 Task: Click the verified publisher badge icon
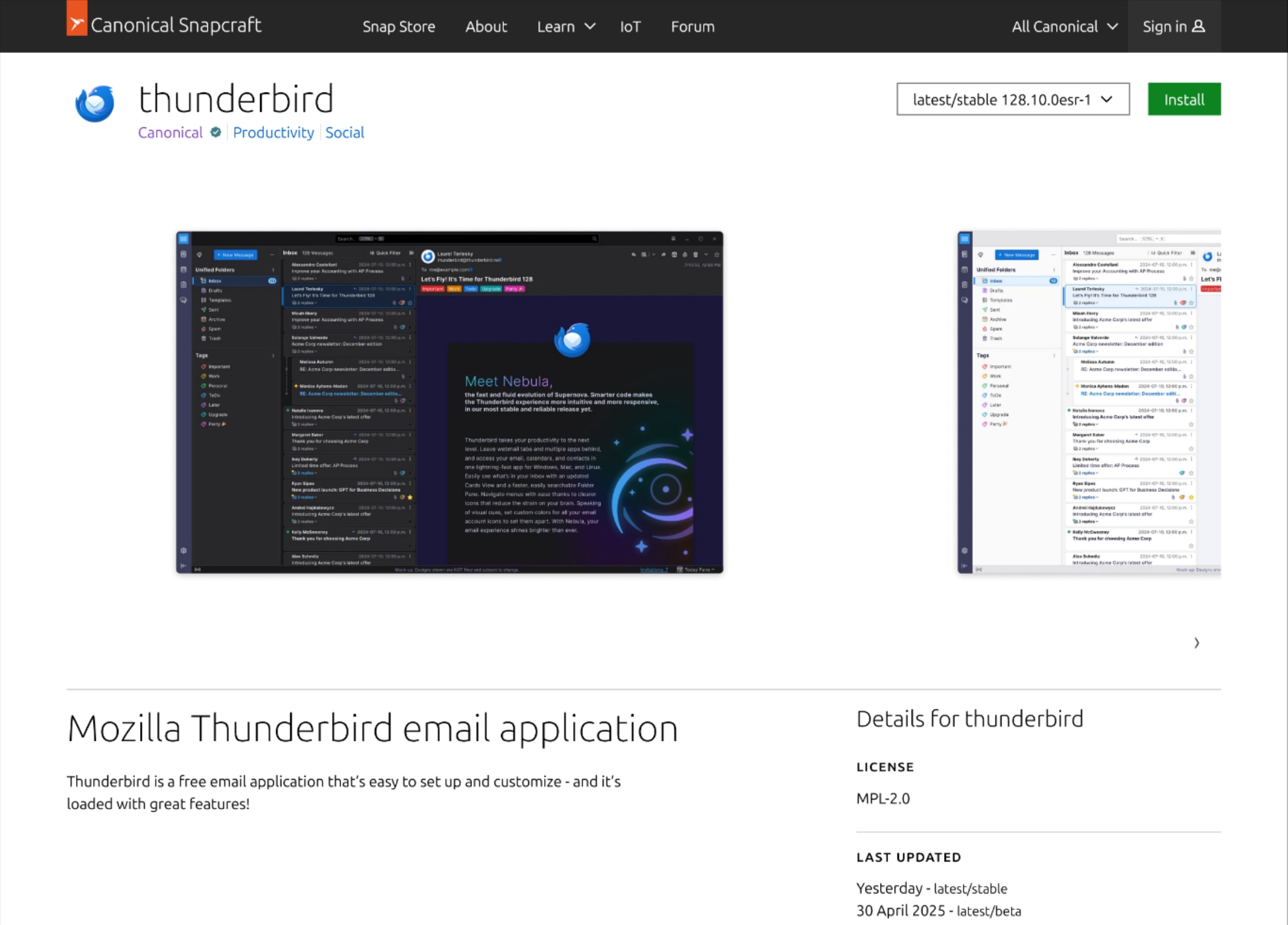click(216, 133)
